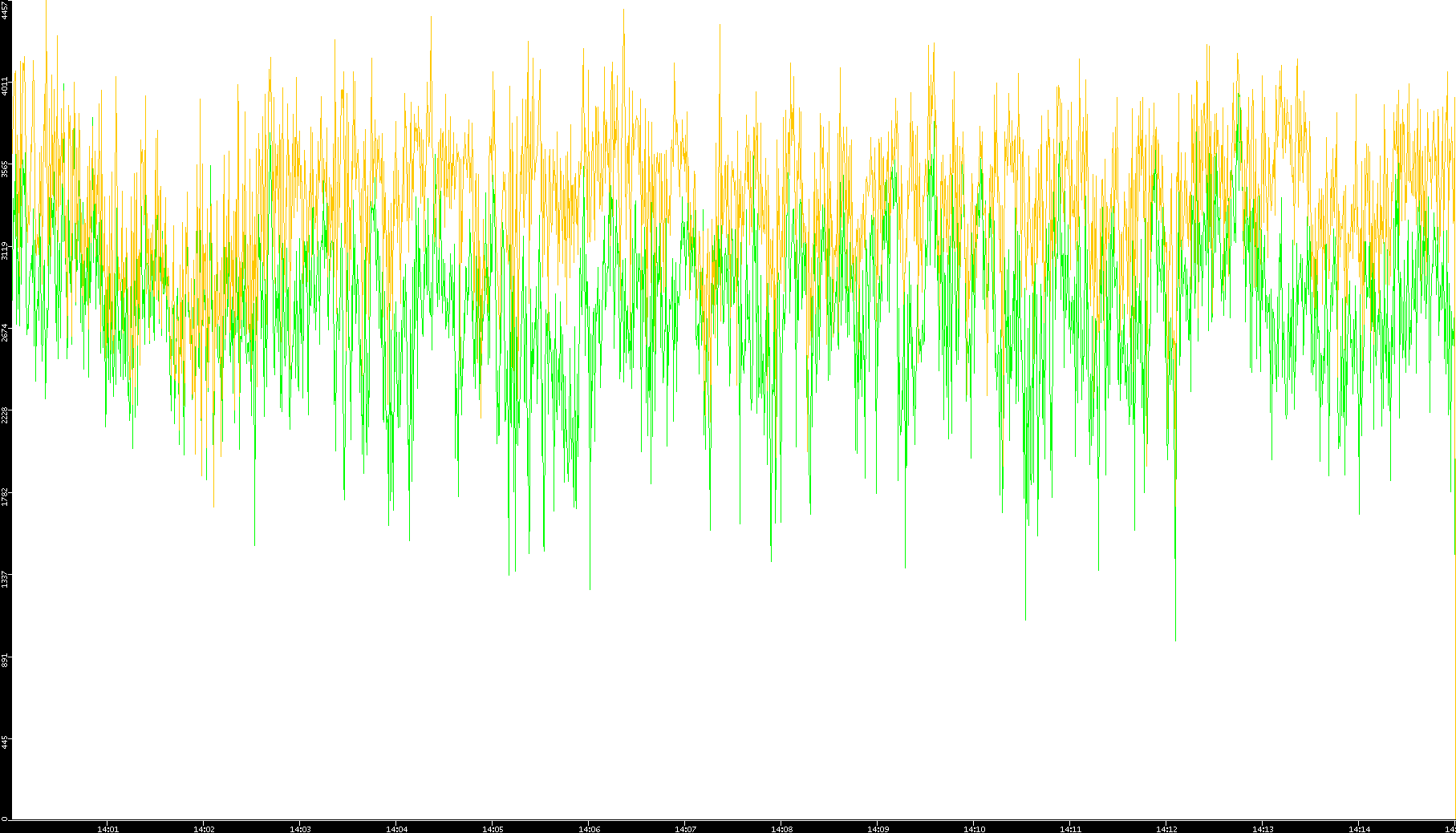Click the 4457 value on the vertical axis
This screenshot has width=1456, height=833.
click(x=5, y=10)
